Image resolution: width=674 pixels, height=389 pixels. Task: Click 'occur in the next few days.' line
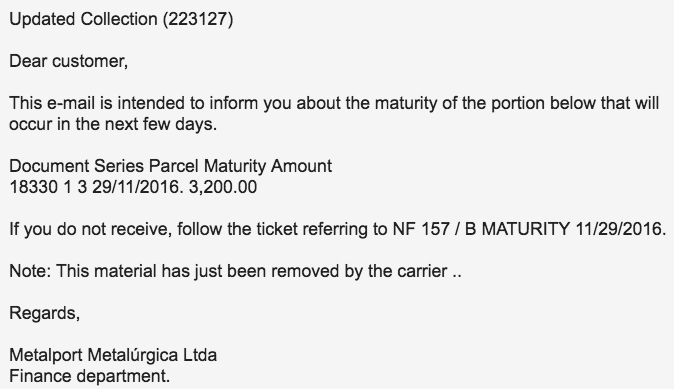click(x=113, y=124)
